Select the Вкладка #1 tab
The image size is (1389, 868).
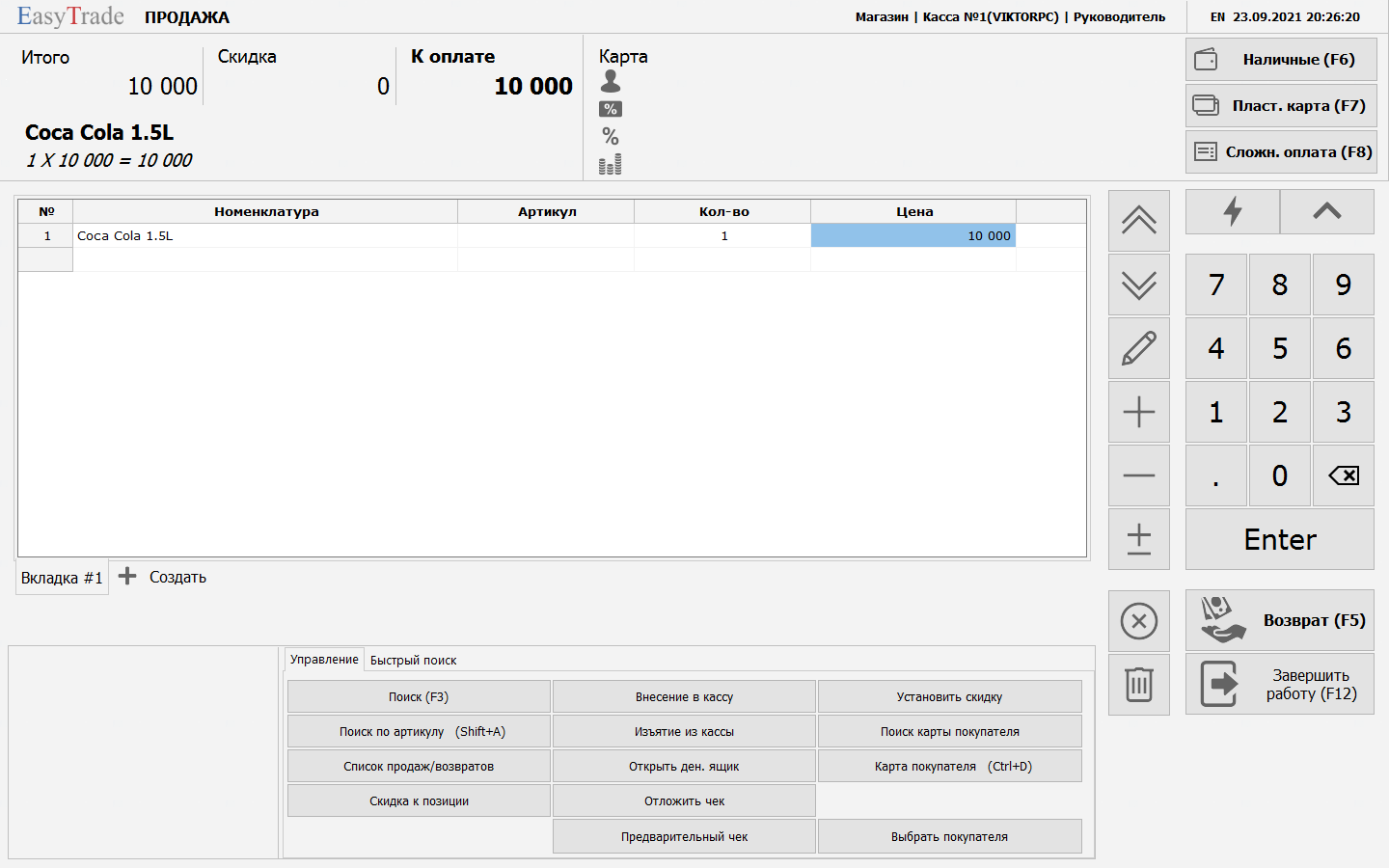(62, 578)
